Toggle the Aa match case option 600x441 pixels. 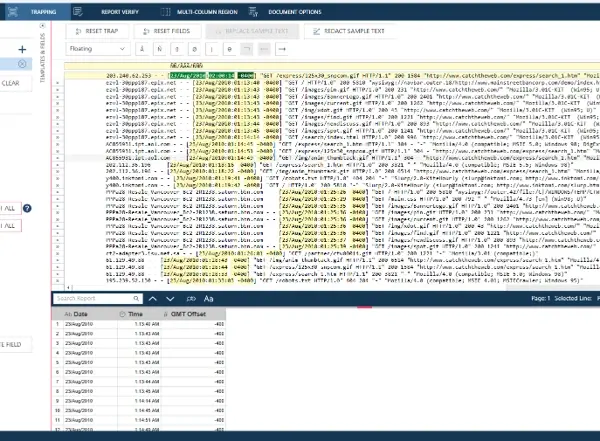click(x=209, y=299)
